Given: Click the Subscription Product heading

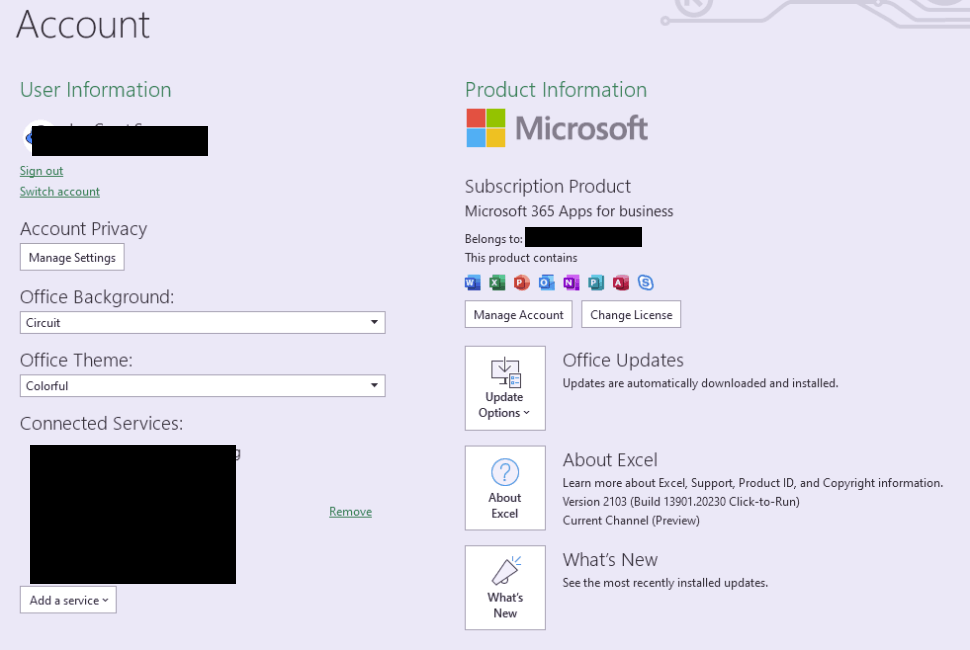Looking at the screenshot, I should coord(547,186).
